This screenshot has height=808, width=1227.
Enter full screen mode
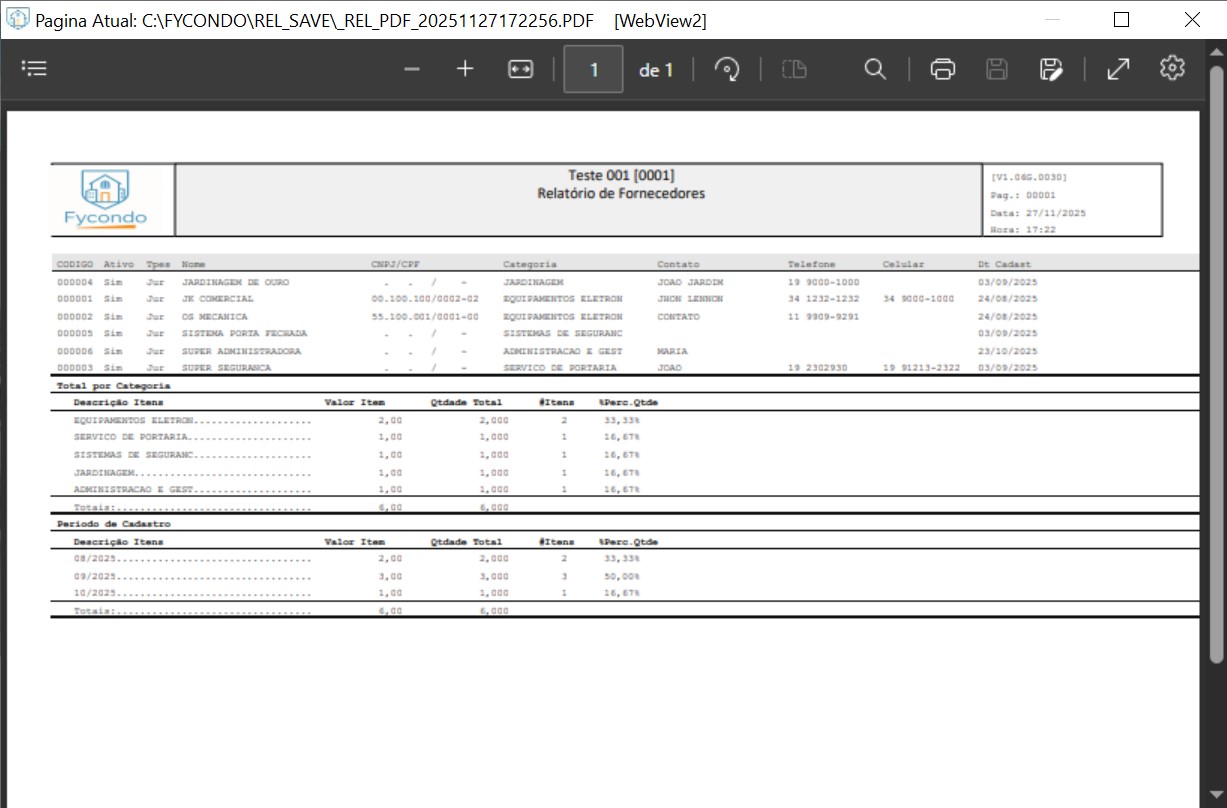[x=1118, y=69]
